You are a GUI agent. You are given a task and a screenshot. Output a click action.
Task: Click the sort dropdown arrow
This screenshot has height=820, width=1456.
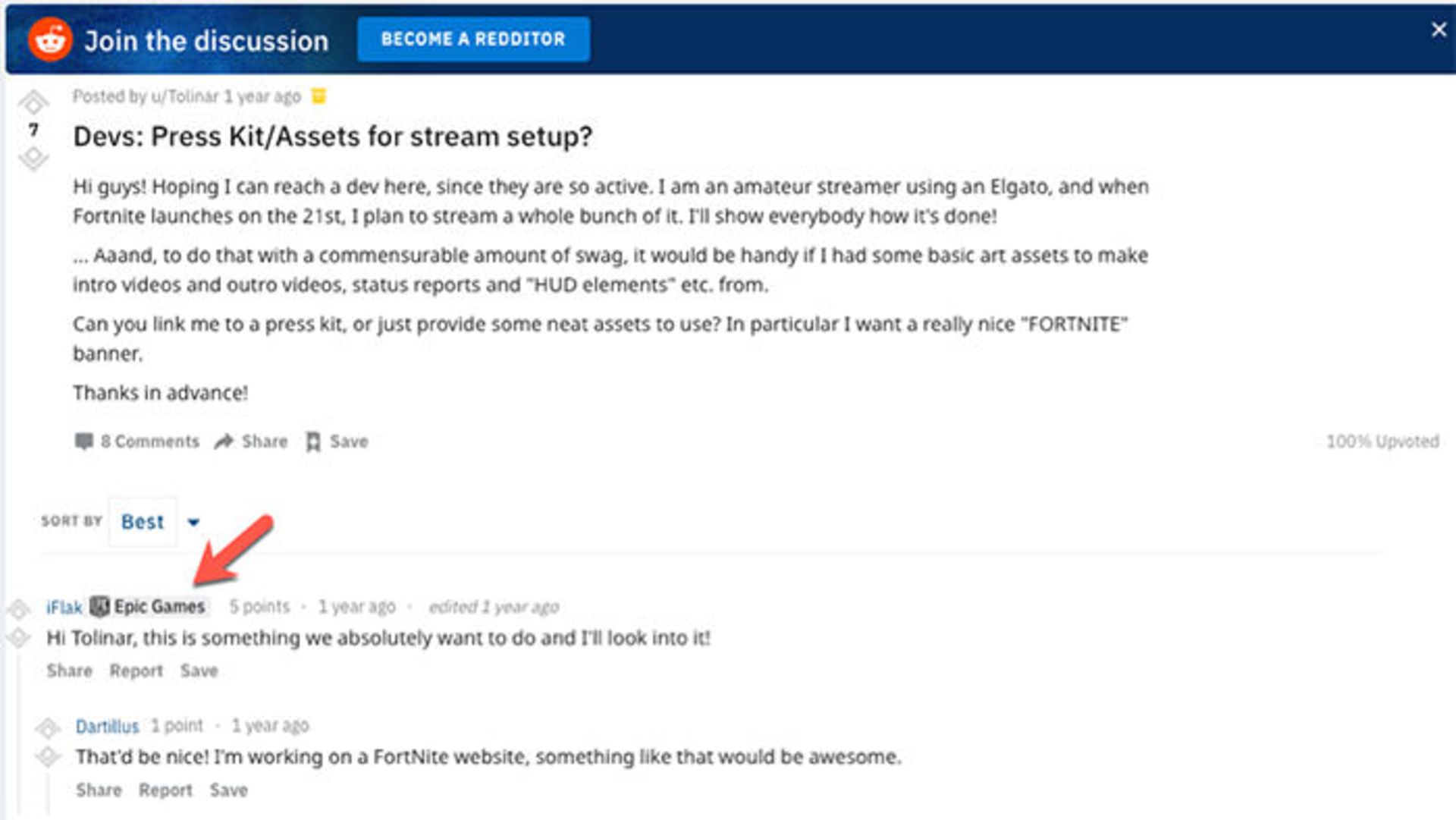coord(193,522)
